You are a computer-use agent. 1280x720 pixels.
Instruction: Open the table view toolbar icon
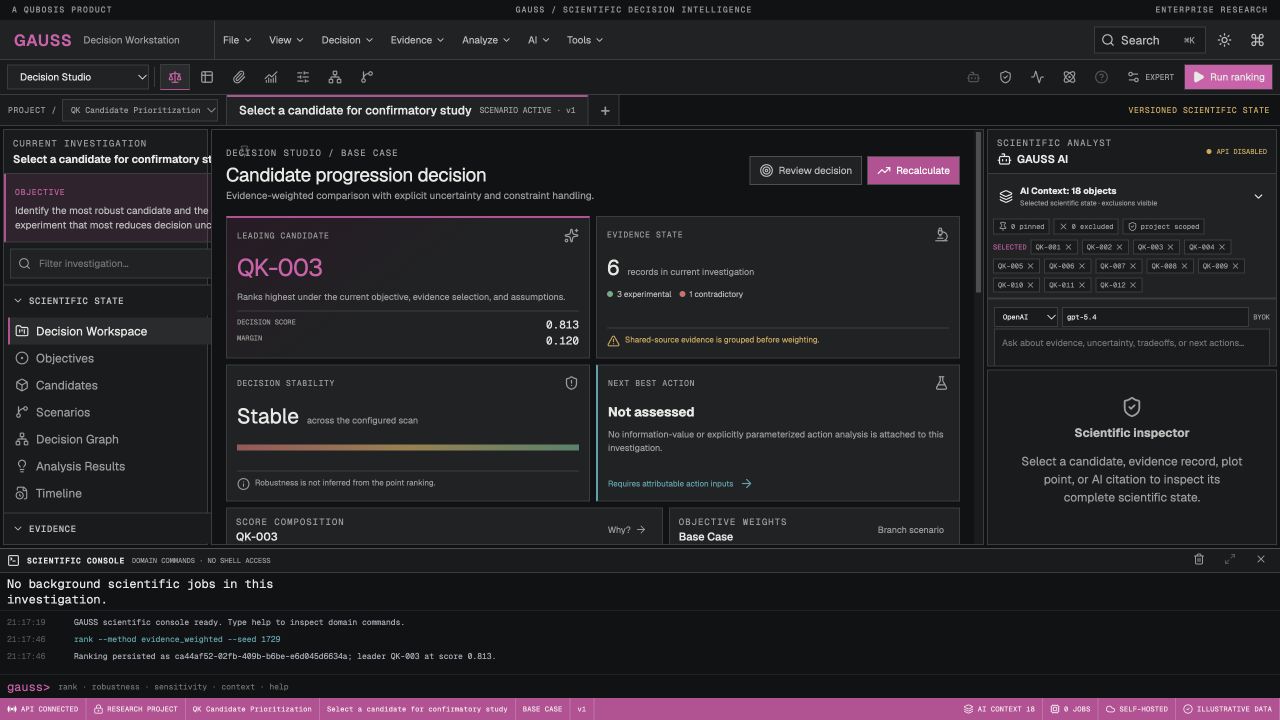207,77
